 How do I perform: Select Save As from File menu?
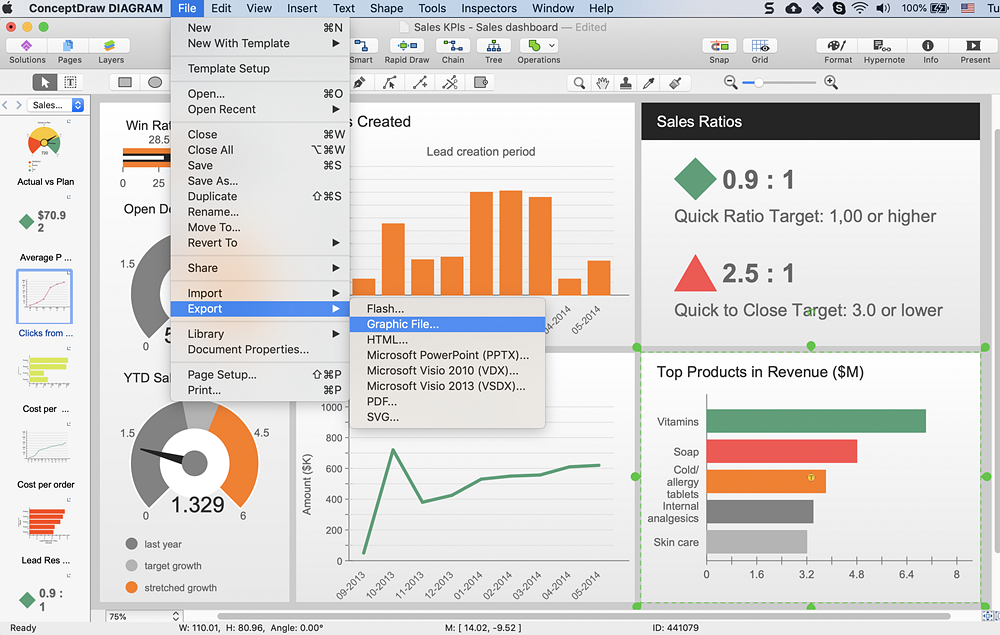pyautogui.click(x=260, y=181)
